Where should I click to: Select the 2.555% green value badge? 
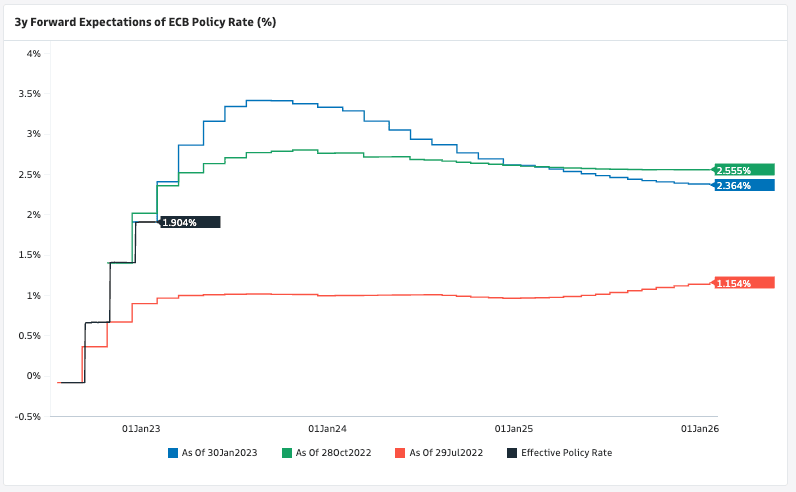point(745,170)
